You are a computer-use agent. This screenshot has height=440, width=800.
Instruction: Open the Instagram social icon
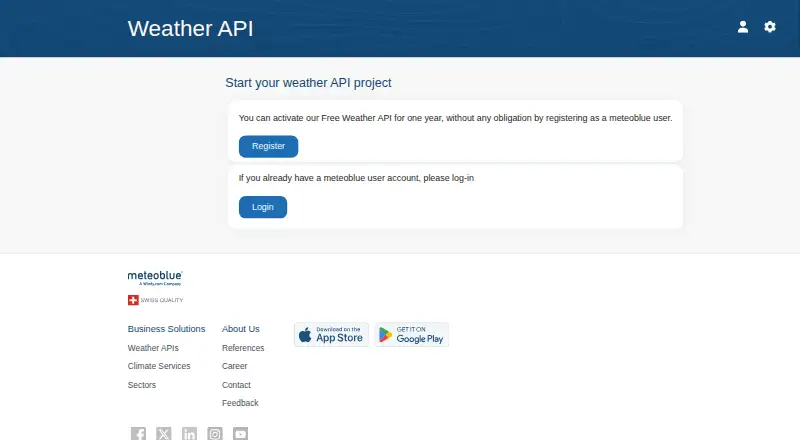pyautogui.click(x=215, y=434)
